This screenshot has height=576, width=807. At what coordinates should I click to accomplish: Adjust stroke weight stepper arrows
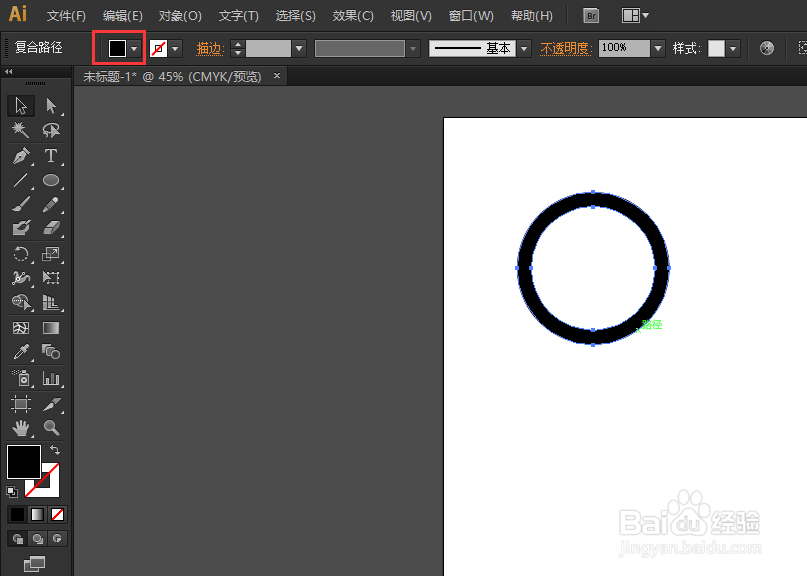(237, 49)
